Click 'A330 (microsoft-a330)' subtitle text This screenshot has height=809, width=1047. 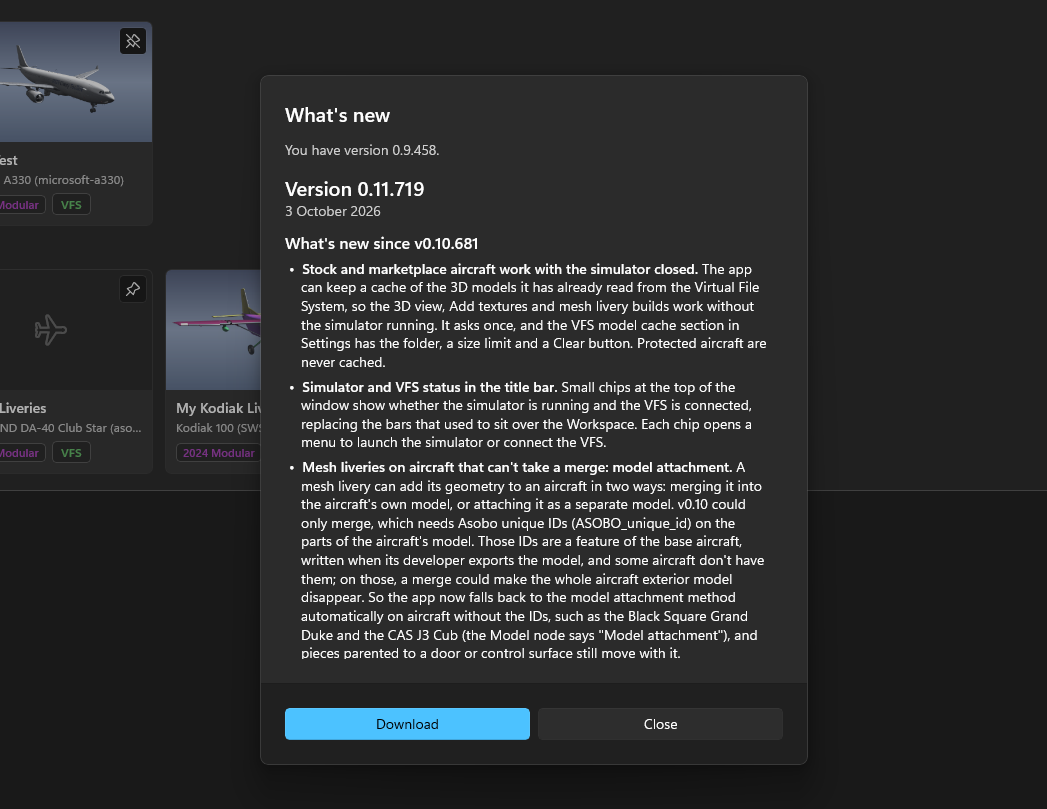[x=63, y=180]
